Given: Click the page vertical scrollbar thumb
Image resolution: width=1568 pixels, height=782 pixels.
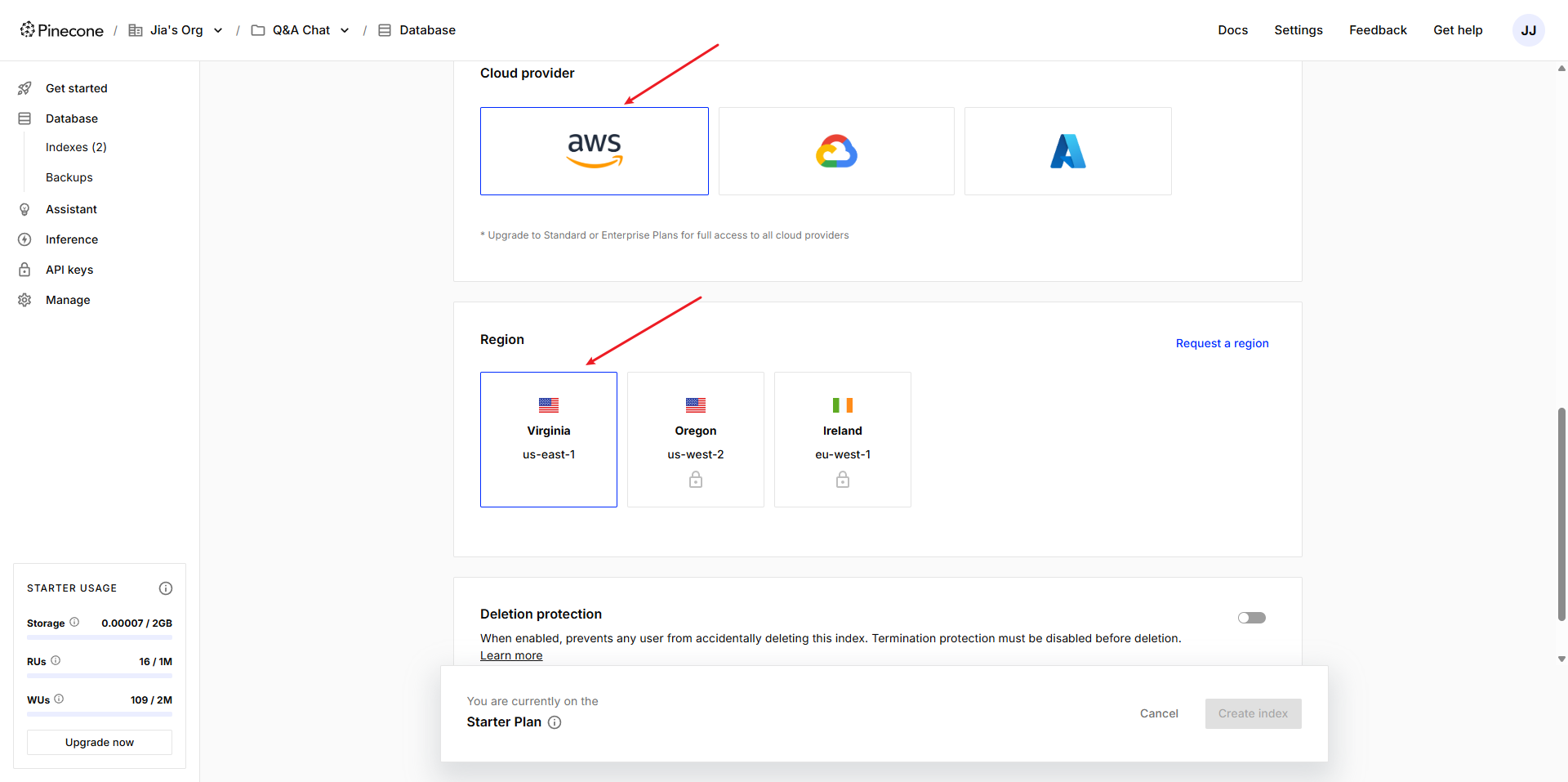Looking at the screenshot, I should (x=1561, y=514).
